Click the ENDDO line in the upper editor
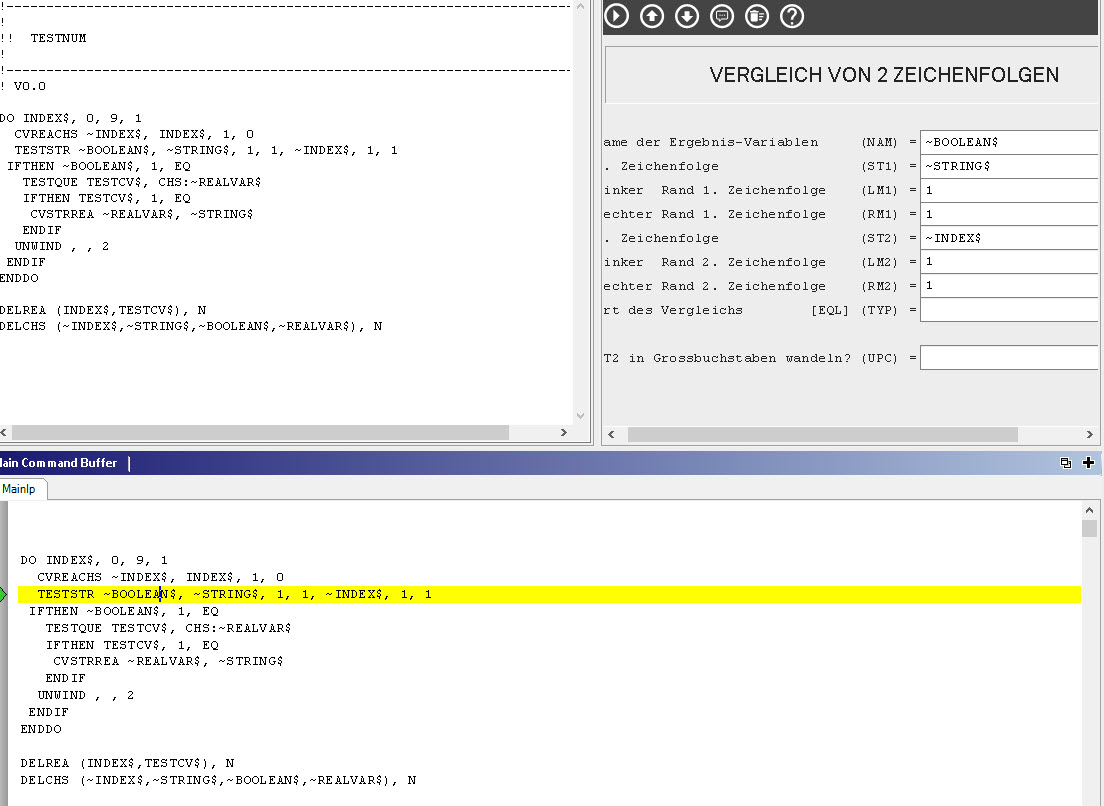 click(19, 278)
